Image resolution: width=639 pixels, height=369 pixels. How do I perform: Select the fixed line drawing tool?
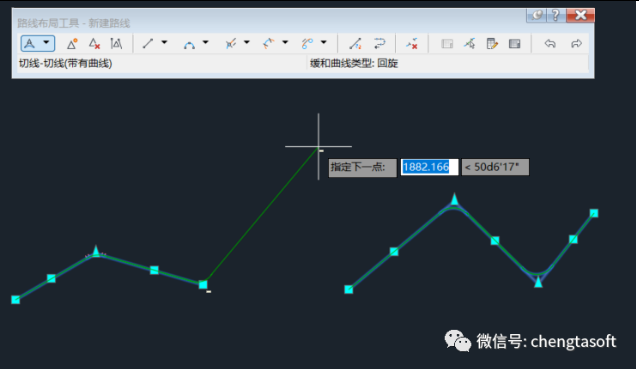click(x=148, y=43)
